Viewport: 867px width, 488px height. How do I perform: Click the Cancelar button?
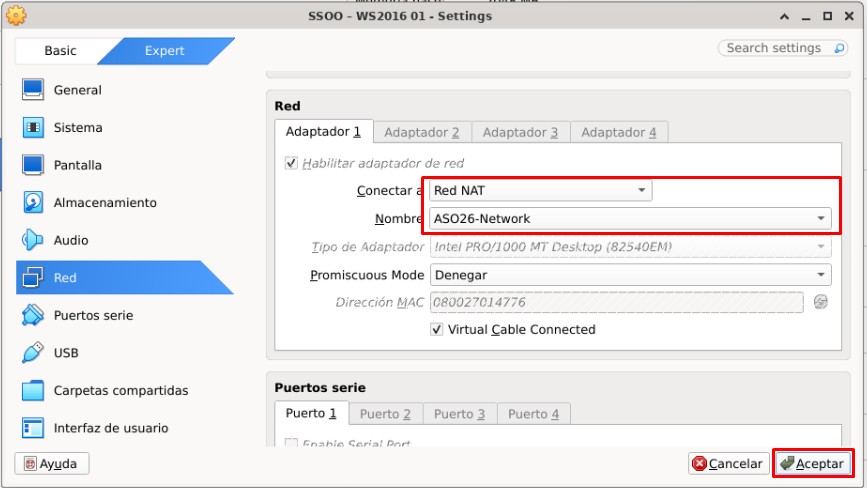click(x=729, y=464)
